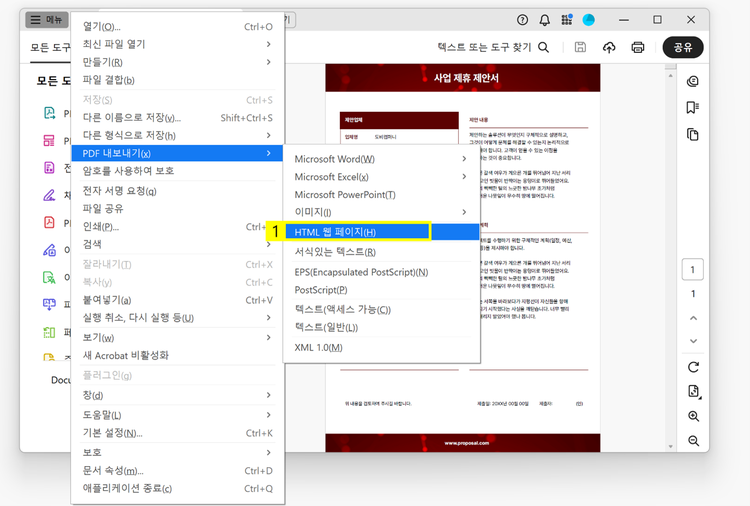Select 다른 이름으로 저장(v)... item
The height and width of the screenshot is (506, 750).
pyautogui.click(x=177, y=118)
